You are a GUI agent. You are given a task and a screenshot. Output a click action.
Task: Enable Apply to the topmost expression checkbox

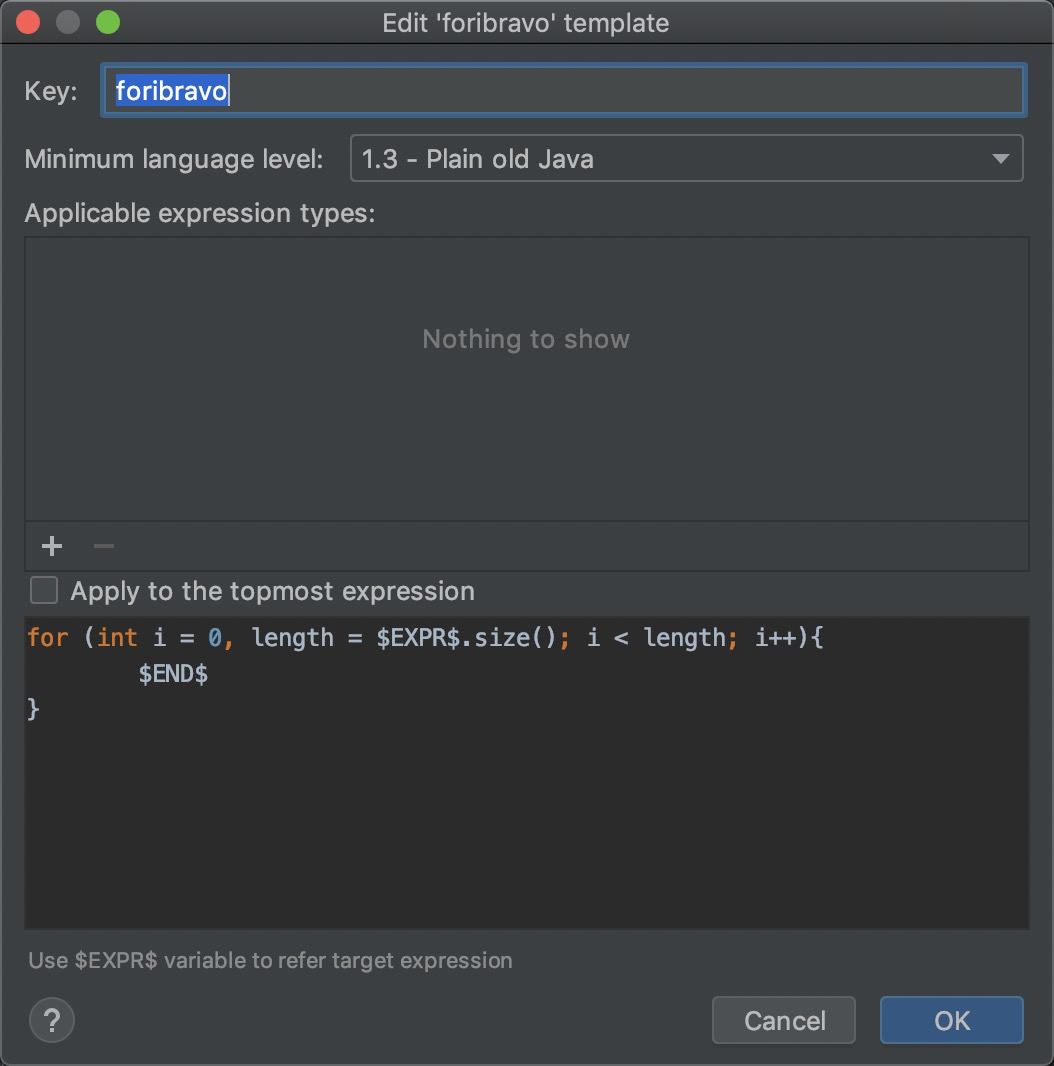point(44,591)
